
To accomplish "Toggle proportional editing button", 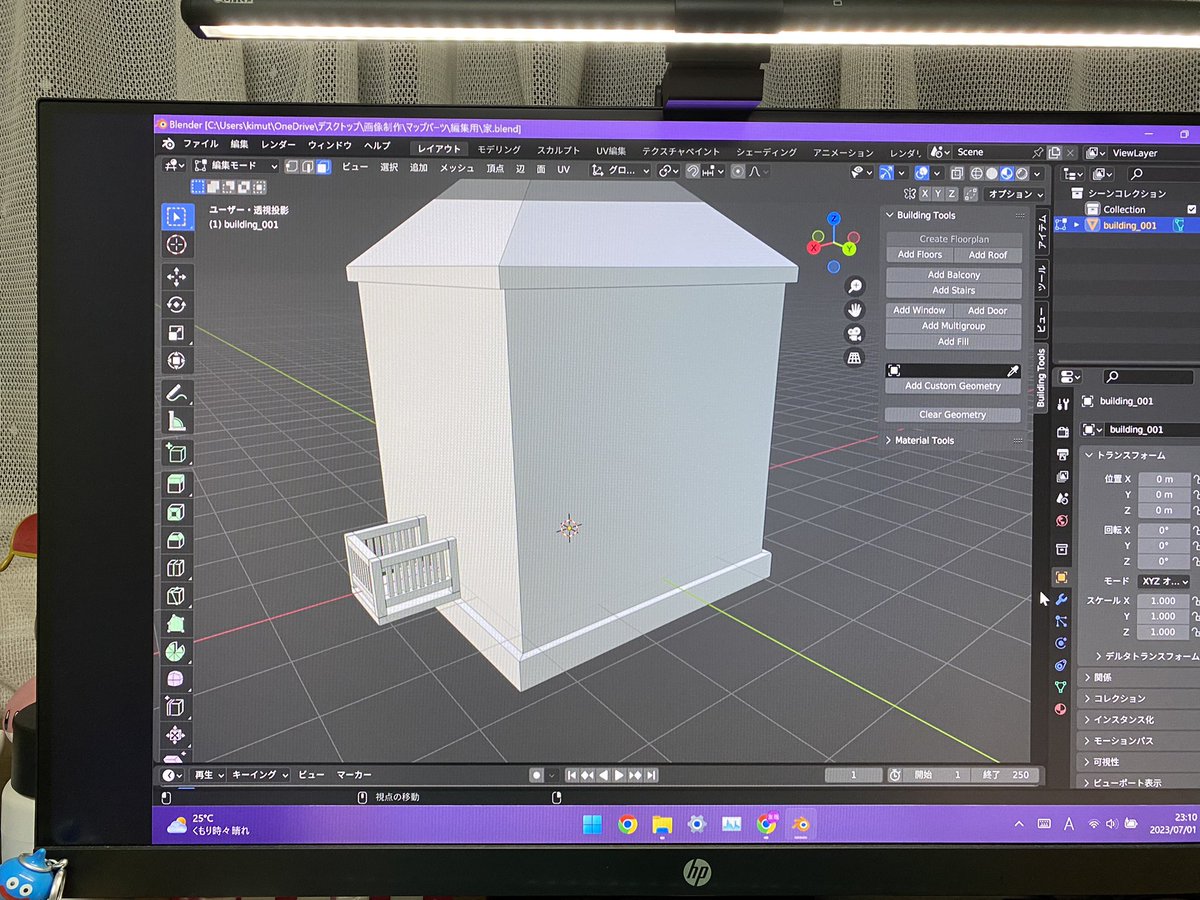I will 738,171.
